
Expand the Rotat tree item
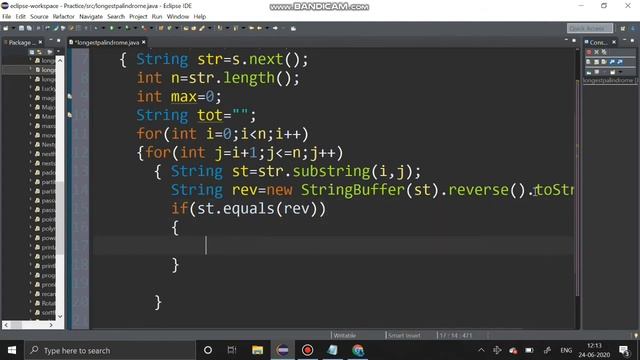click(31, 303)
